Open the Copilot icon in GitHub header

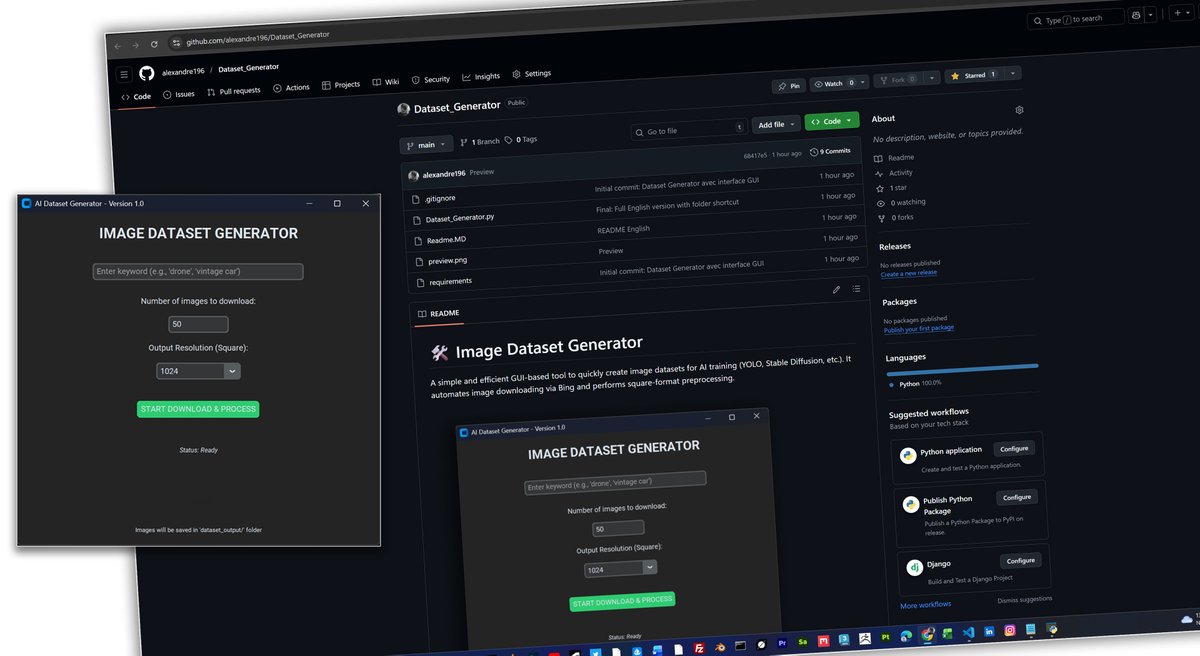[1135, 16]
